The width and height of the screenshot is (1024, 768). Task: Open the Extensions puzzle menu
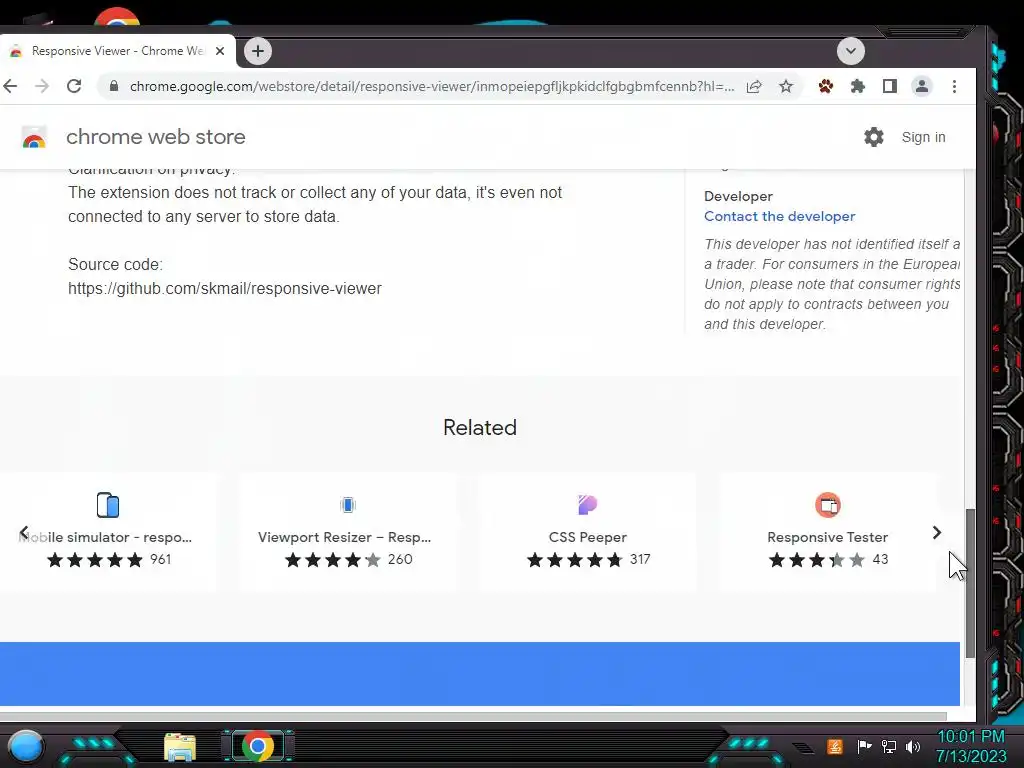point(857,86)
